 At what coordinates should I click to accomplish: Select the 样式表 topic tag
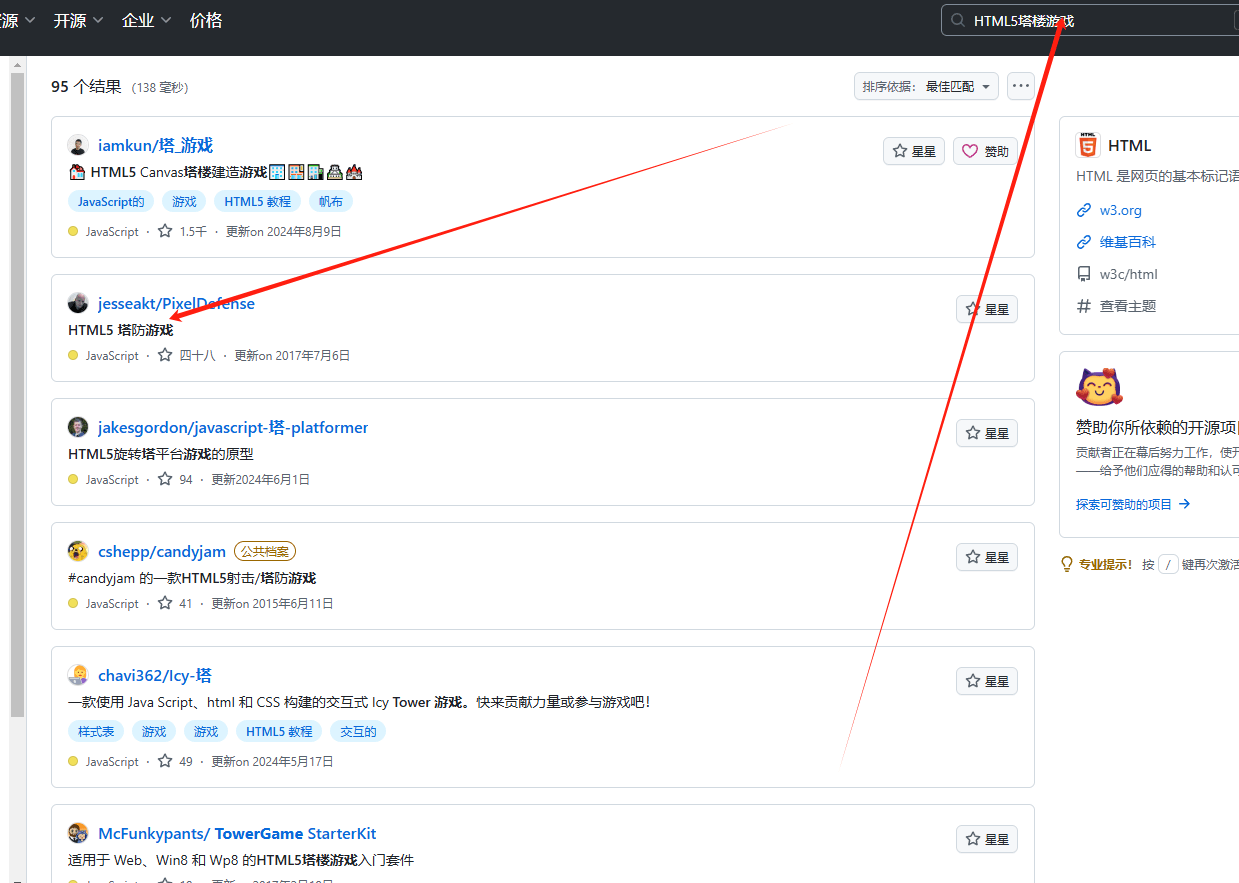pos(96,731)
